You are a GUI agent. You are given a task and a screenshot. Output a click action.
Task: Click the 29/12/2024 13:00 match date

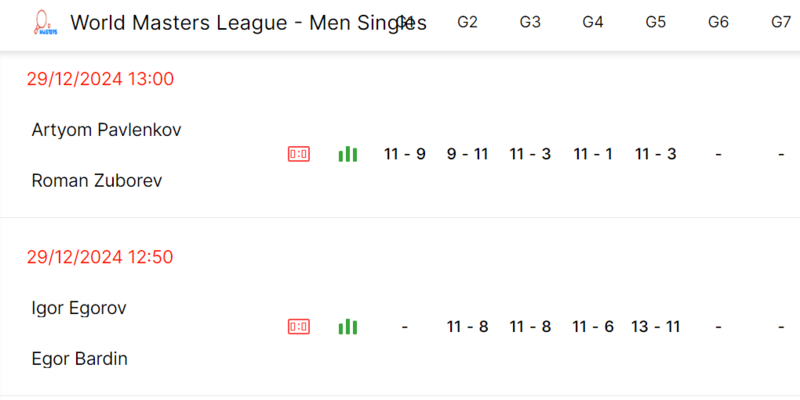[x=100, y=79]
